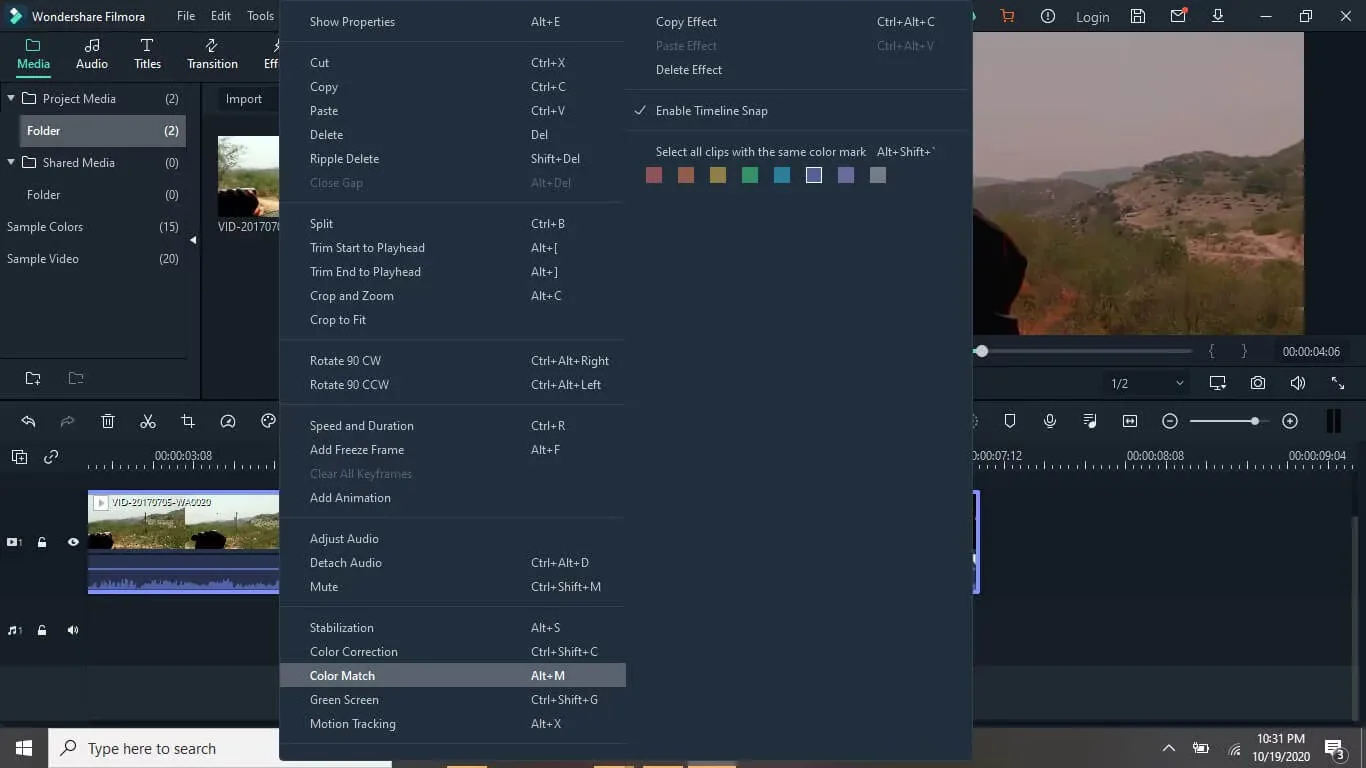The height and width of the screenshot is (768, 1366).
Task: Click the Marker flag icon above the timeline
Action: click(x=1010, y=421)
